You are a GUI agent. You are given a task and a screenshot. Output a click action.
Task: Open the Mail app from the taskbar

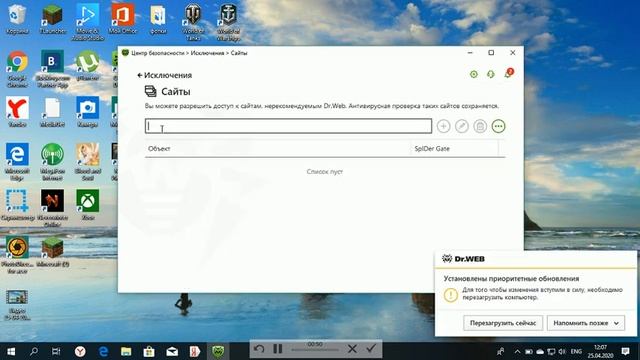pos(172,351)
